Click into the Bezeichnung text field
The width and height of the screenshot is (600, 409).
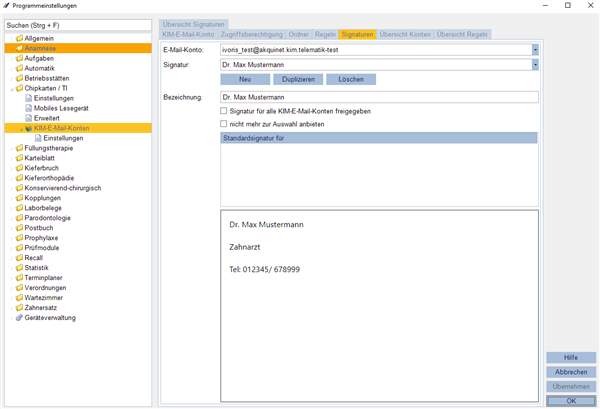click(x=379, y=97)
